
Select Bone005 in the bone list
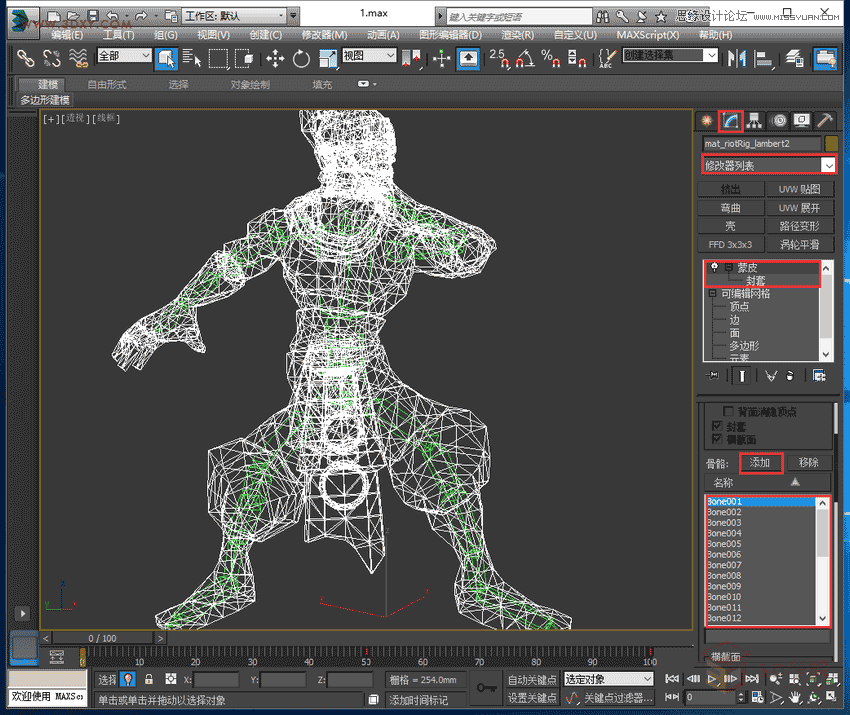(725, 544)
